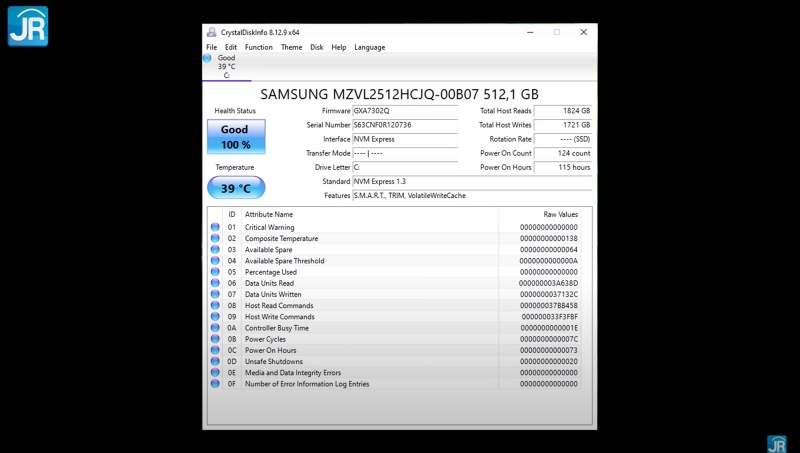Screen dimensions: 800x453
Task: Click the status orb for Host Read Commands
Action: coord(215,306)
